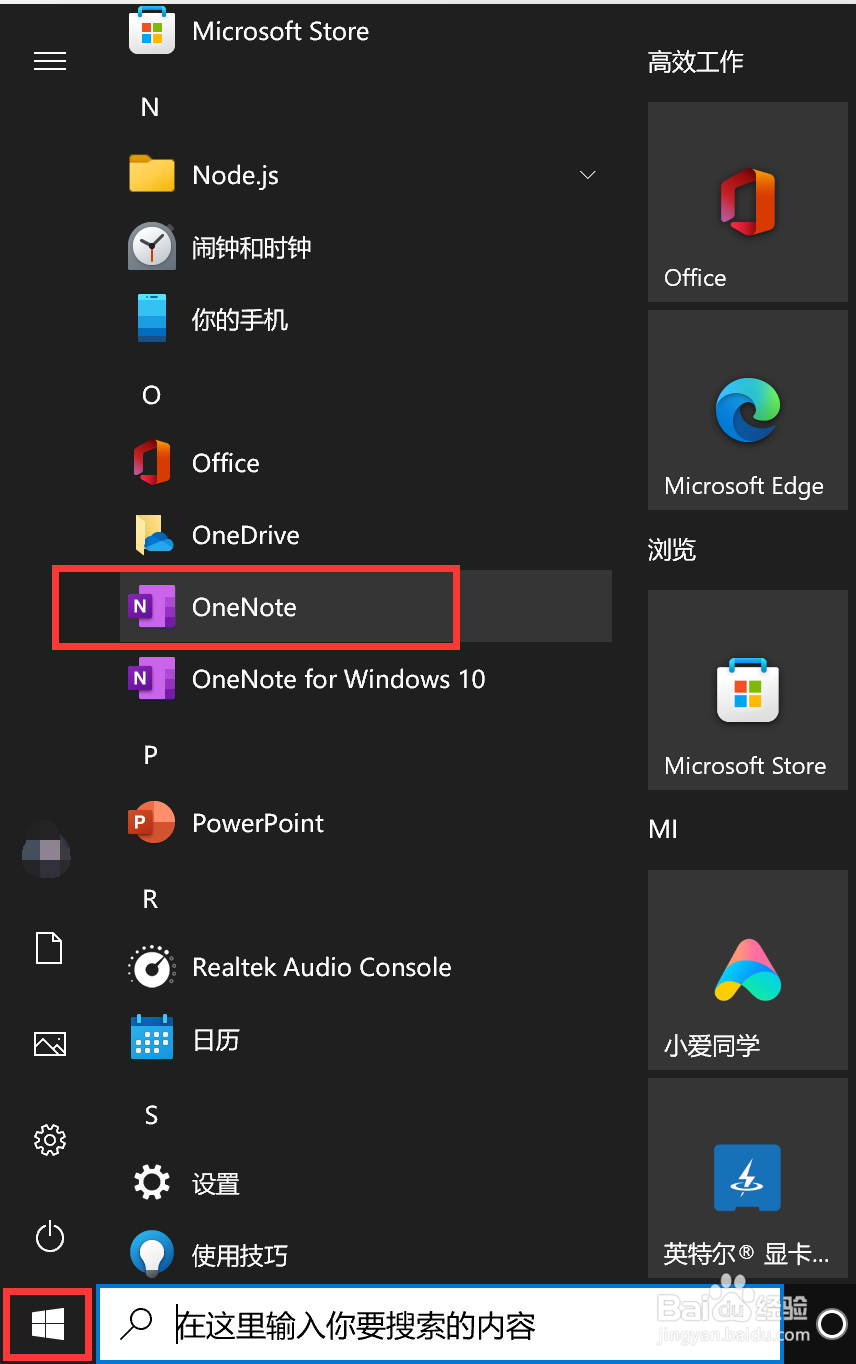The width and height of the screenshot is (856, 1364).
Task: Open the 闹钟和时钟 app
Action: (x=366, y=247)
